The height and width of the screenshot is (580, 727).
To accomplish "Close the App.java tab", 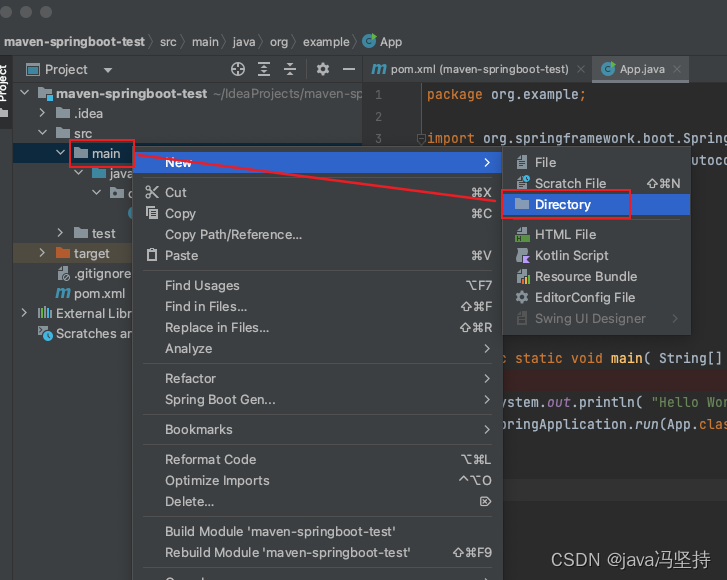I will click(677, 69).
